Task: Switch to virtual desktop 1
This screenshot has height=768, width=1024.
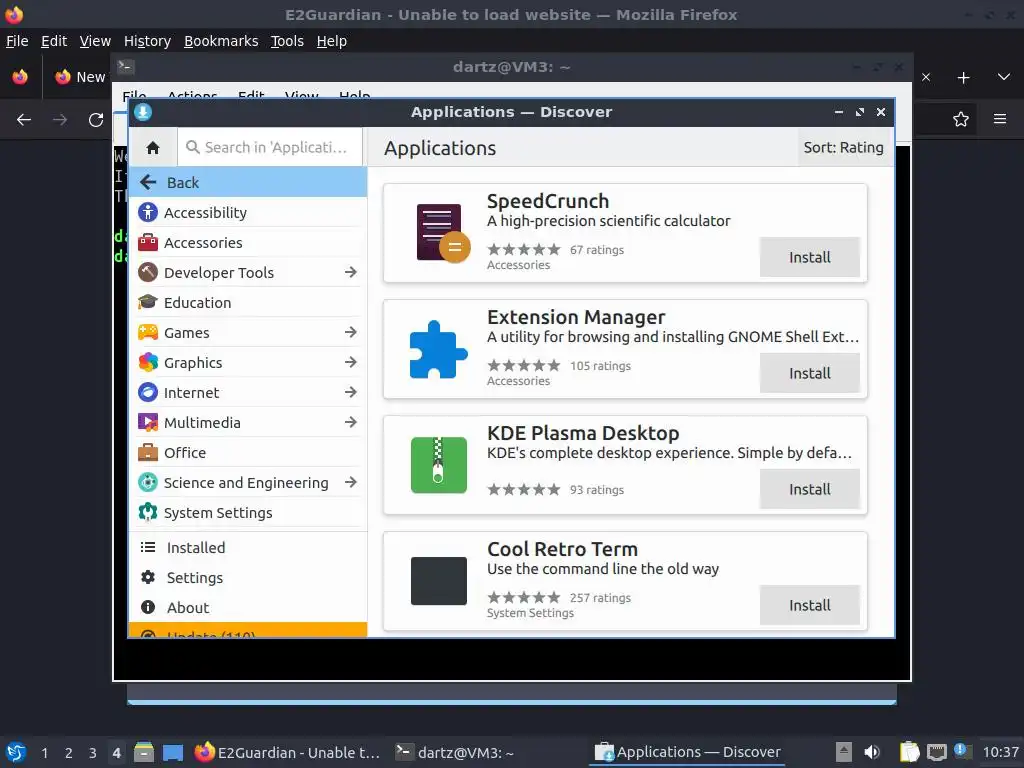Action: 44,753
